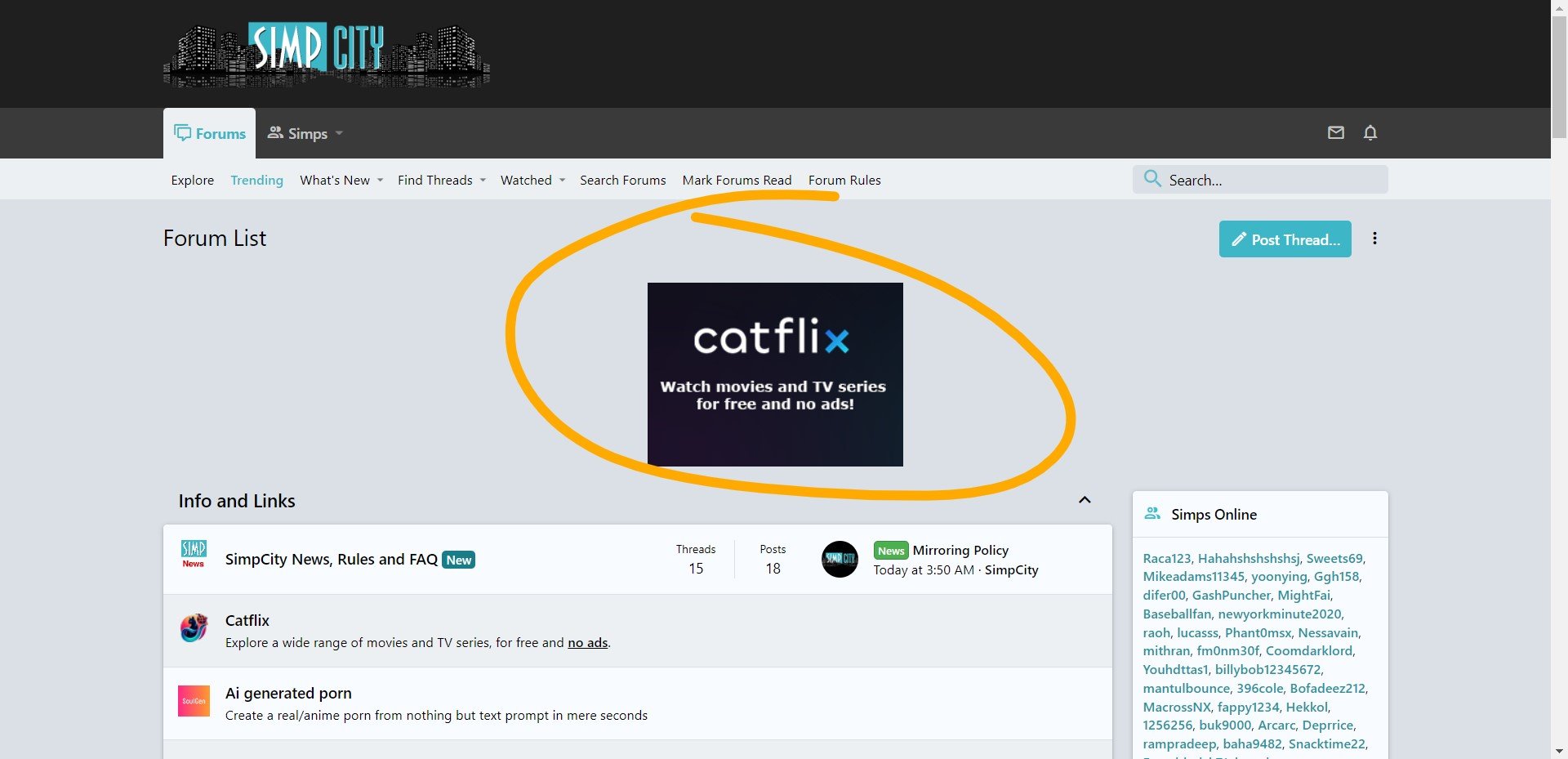
Task: Open the Find Threads dropdown
Action: tap(483, 181)
